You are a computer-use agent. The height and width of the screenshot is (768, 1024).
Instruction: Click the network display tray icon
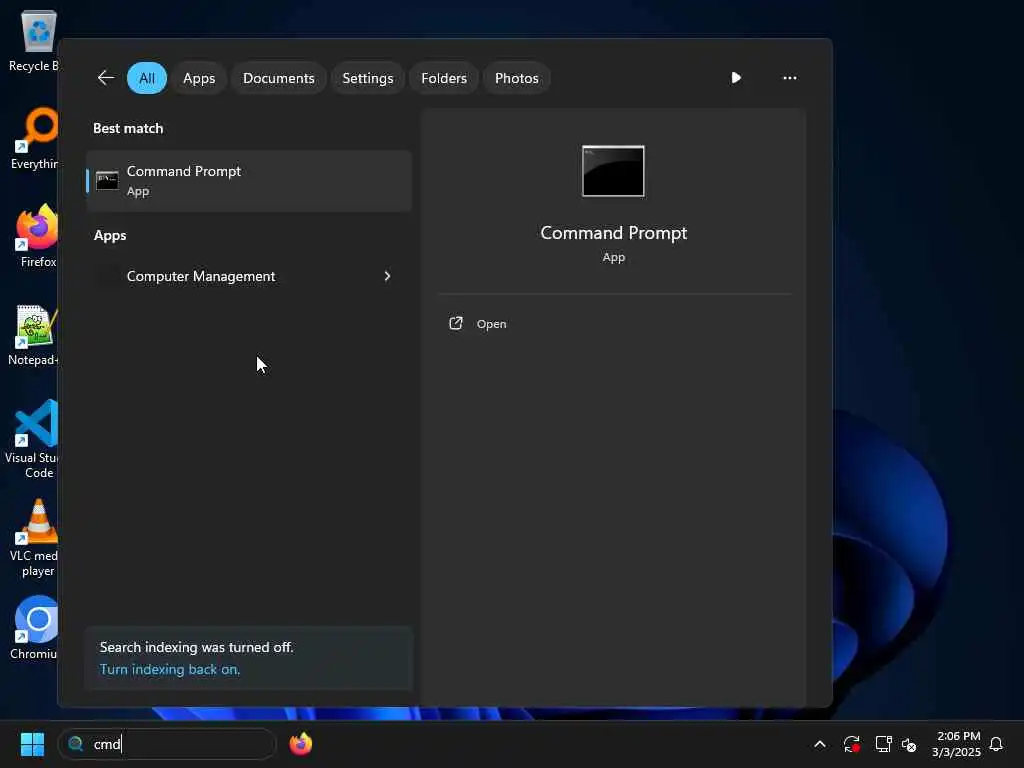click(x=884, y=744)
